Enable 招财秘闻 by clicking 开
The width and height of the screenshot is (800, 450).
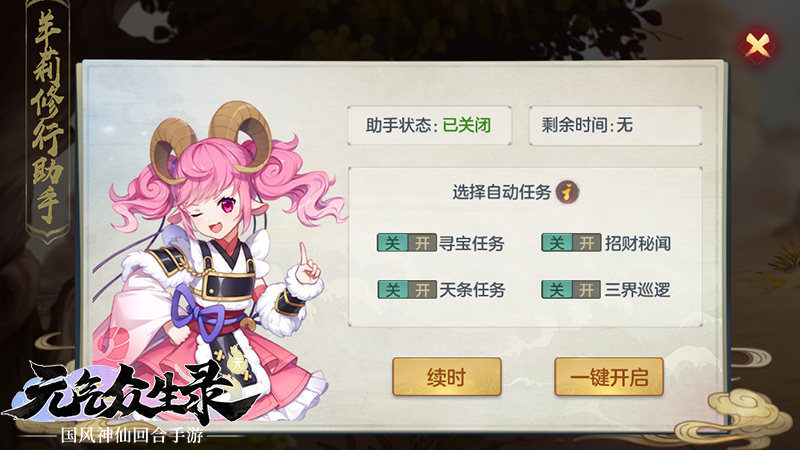click(586, 243)
